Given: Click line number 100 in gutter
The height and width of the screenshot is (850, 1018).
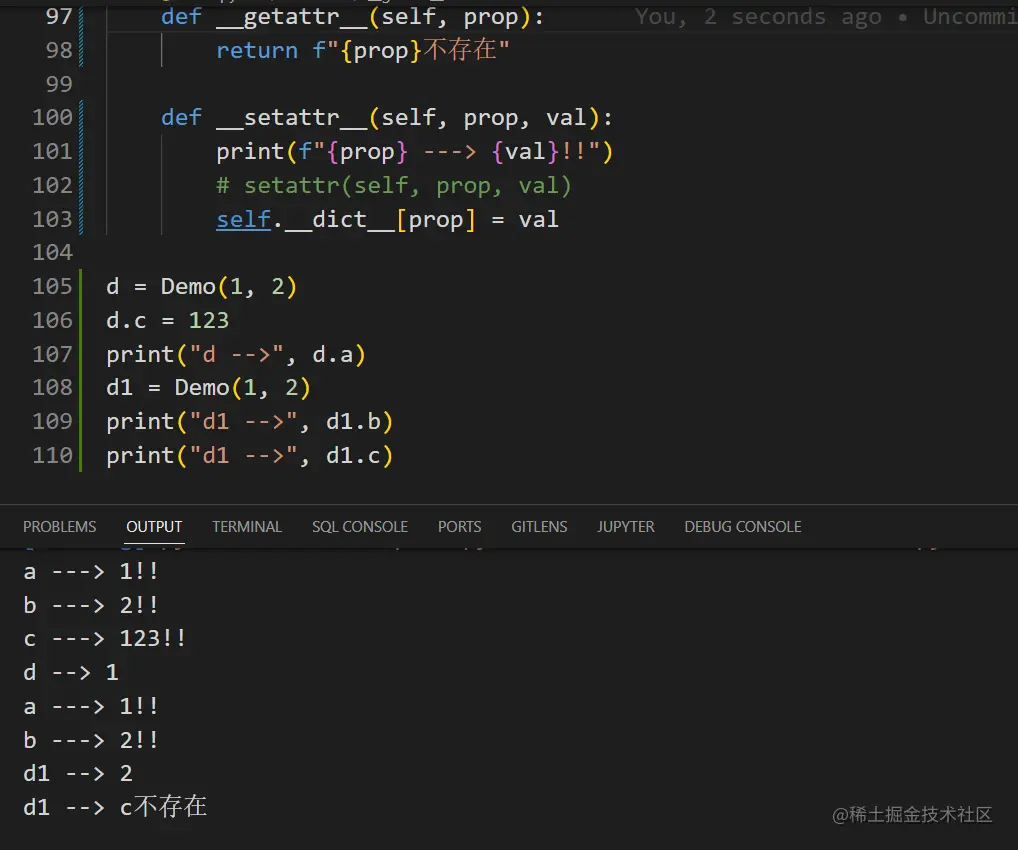Looking at the screenshot, I should coord(53,118).
